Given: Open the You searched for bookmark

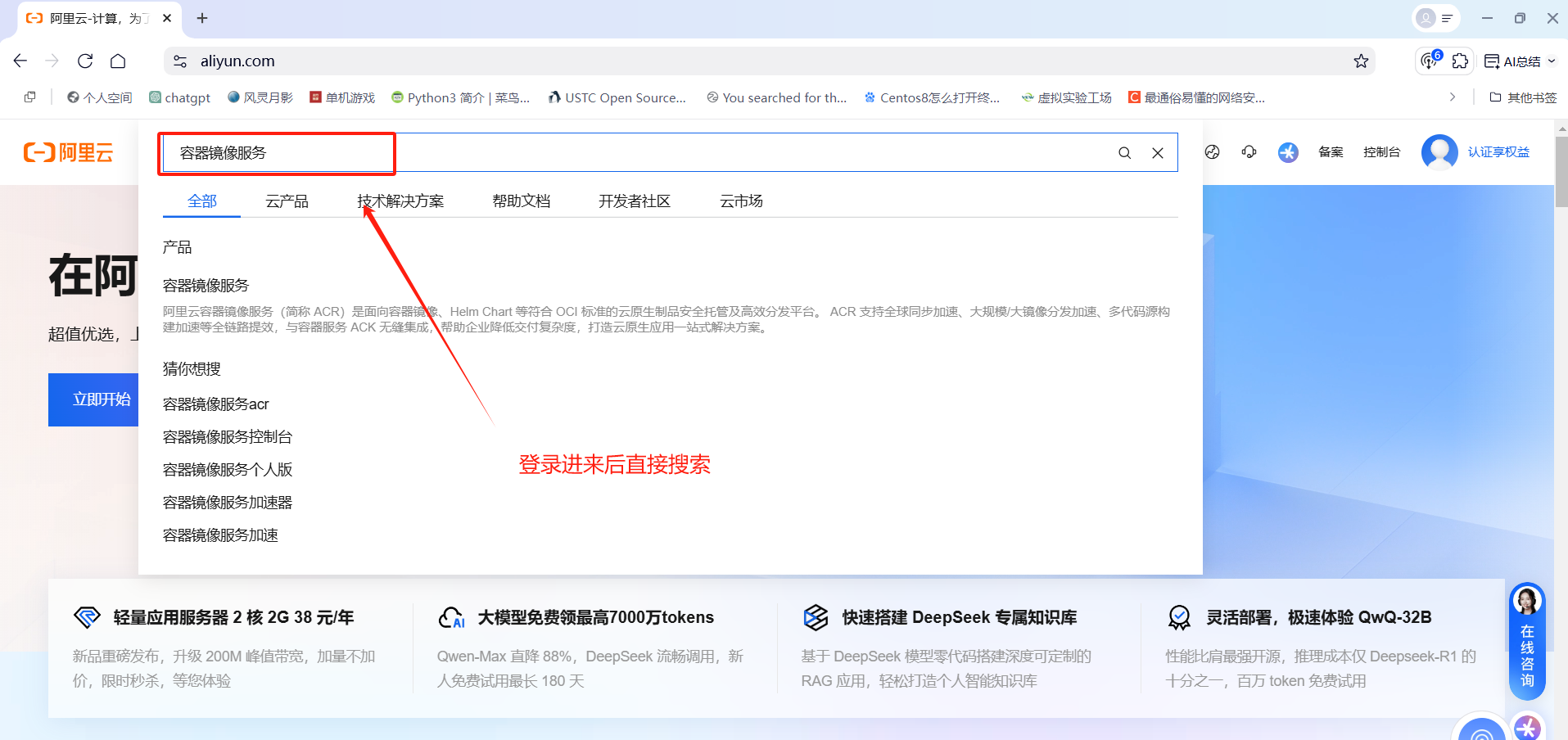Looking at the screenshot, I should coord(777,97).
